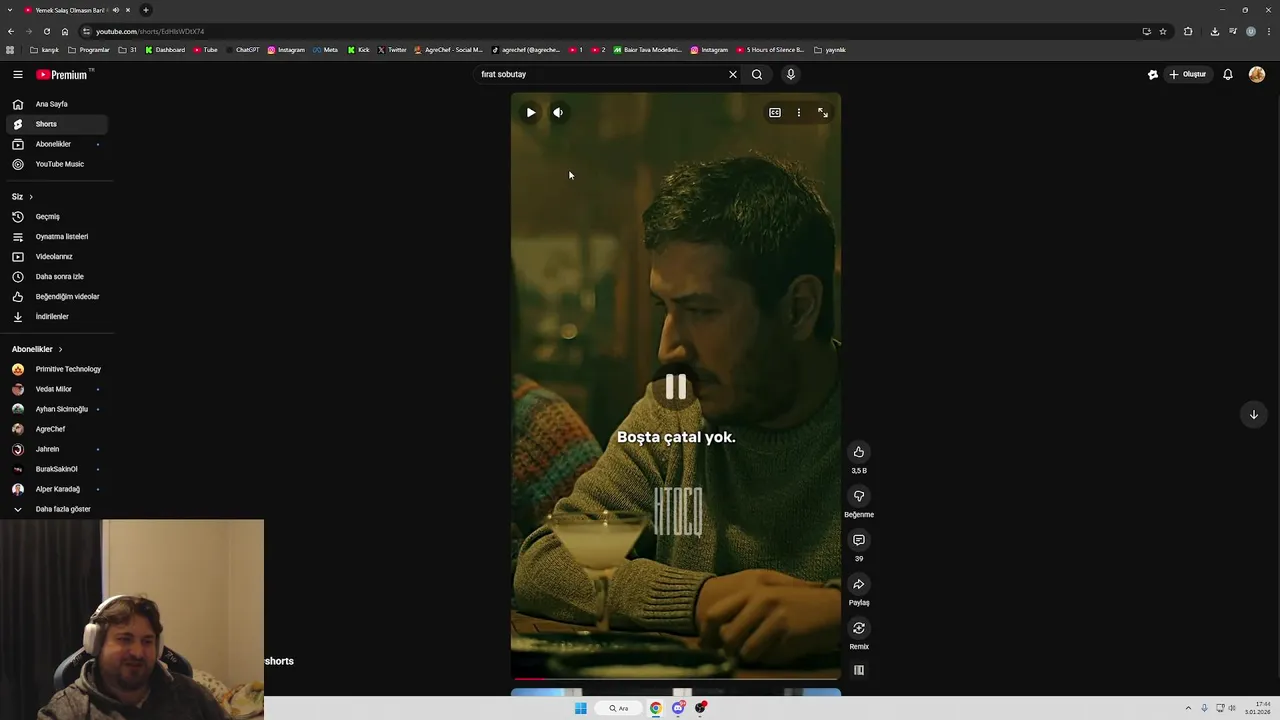Open Chrome from the taskbar
1280x720 pixels.
click(655, 708)
